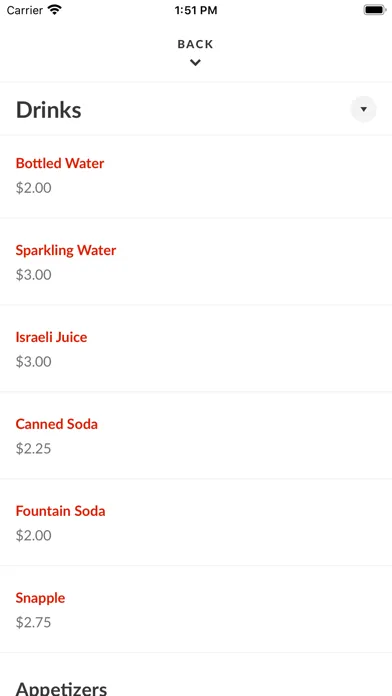The width and height of the screenshot is (392, 696).
Task: Tap the battery icon in the status bar
Action: pos(375,10)
